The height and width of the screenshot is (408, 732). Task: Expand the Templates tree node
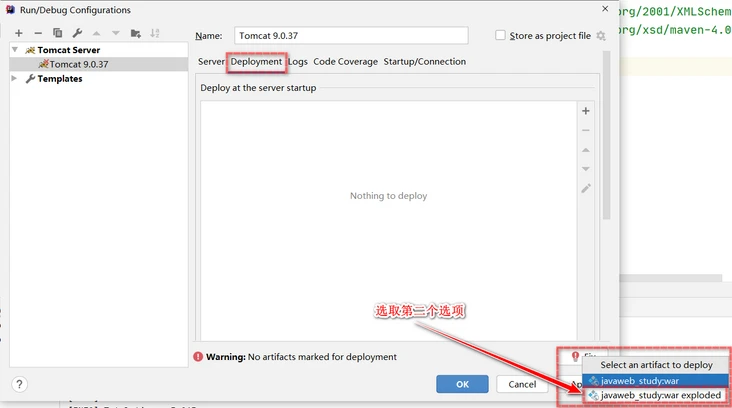(14, 78)
